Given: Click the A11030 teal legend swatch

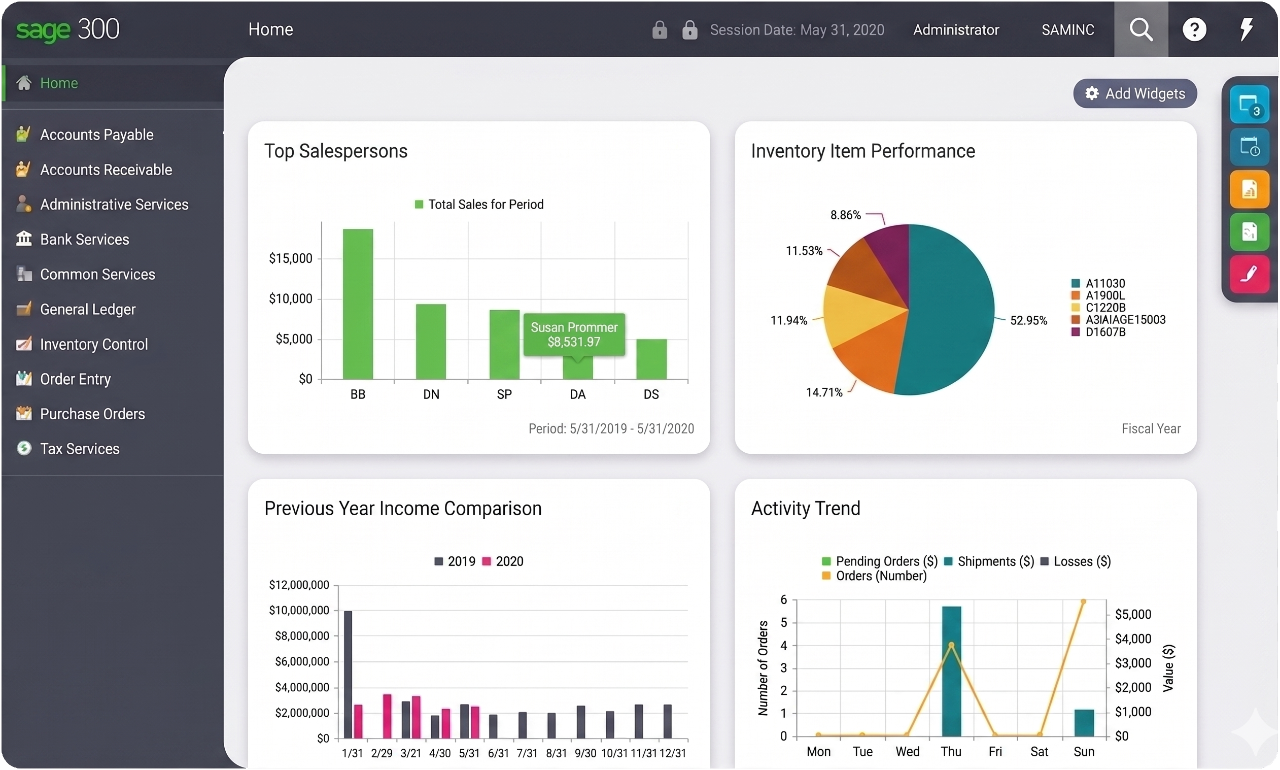Looking at the screenshot, I should pyautogui.click(x=1076, y=284).
